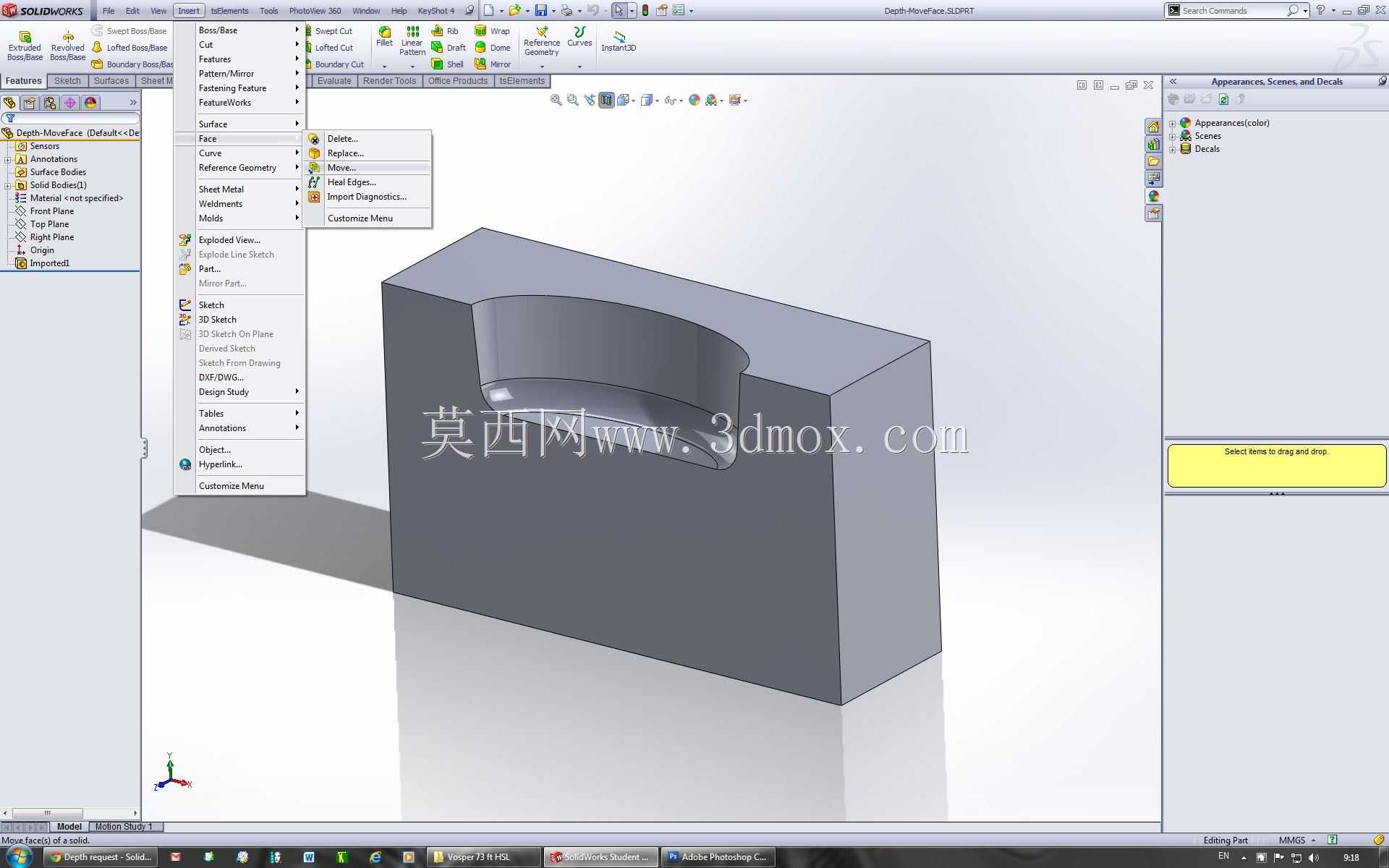
Task: Click the Print icon
Action: 567,11
